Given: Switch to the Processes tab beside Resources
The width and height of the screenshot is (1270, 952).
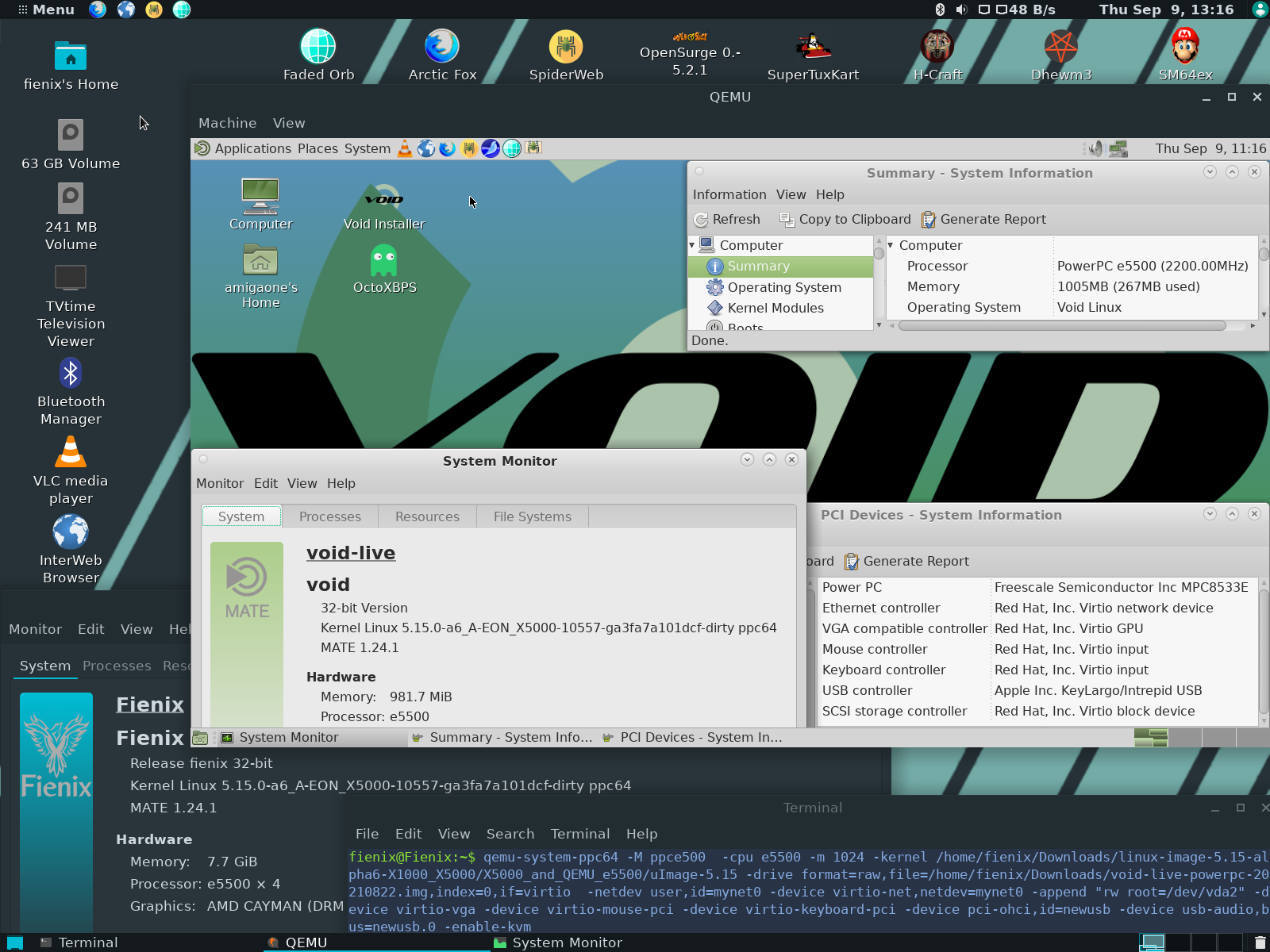Looking at the screenshot, I should (x=330, y=516).
